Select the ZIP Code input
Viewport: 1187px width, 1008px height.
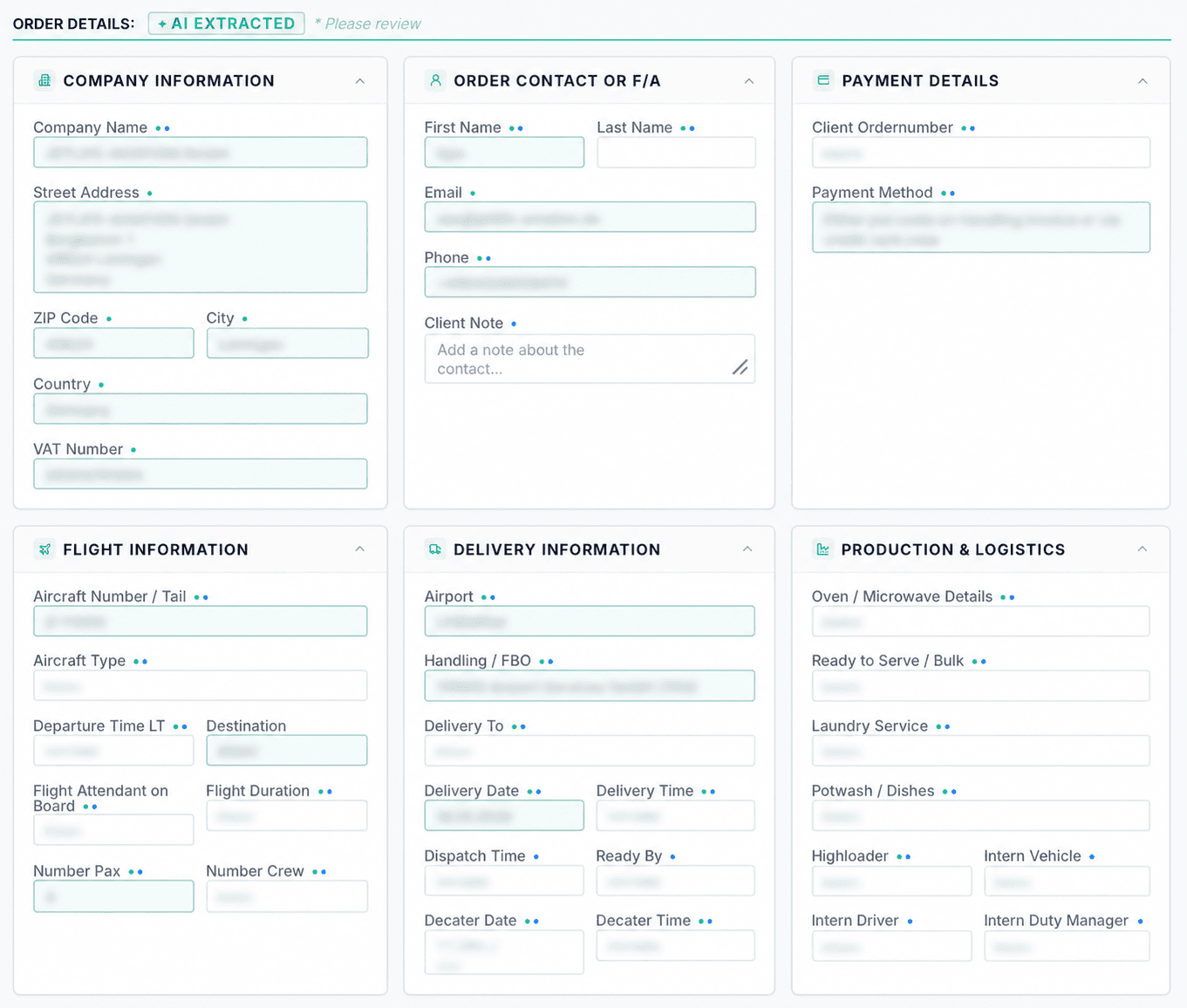(x=113, y=344)
